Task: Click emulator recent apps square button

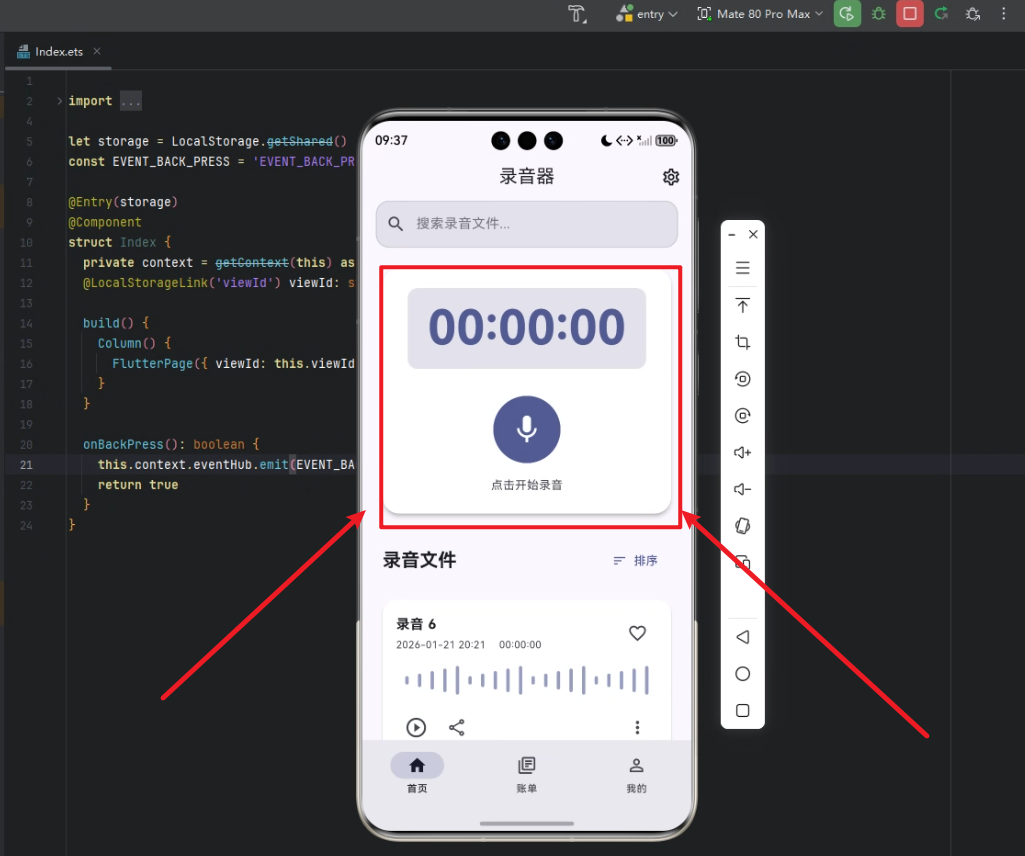Action: pyautogui.click(x=743, y=711)
